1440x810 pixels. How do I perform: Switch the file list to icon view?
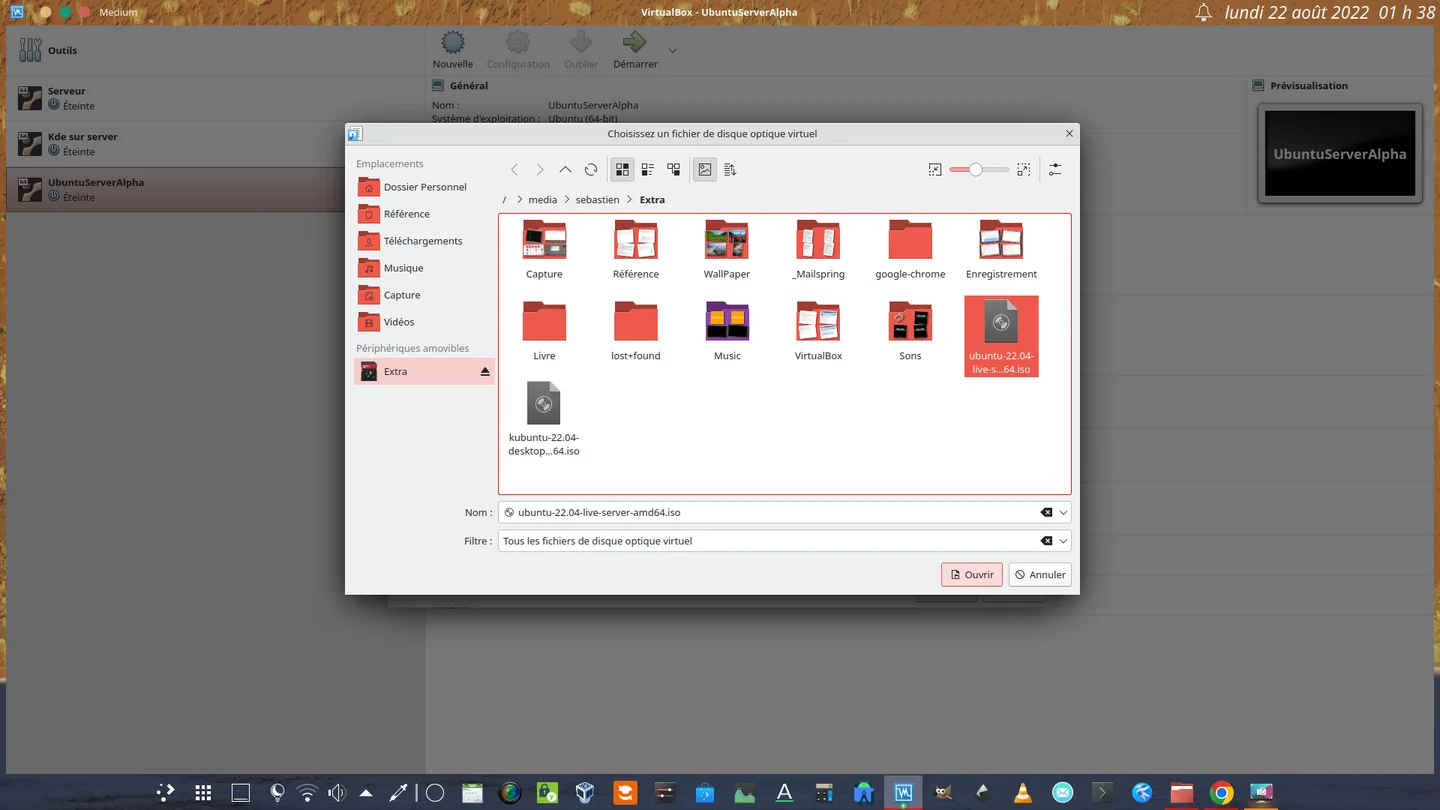(622, 170)
